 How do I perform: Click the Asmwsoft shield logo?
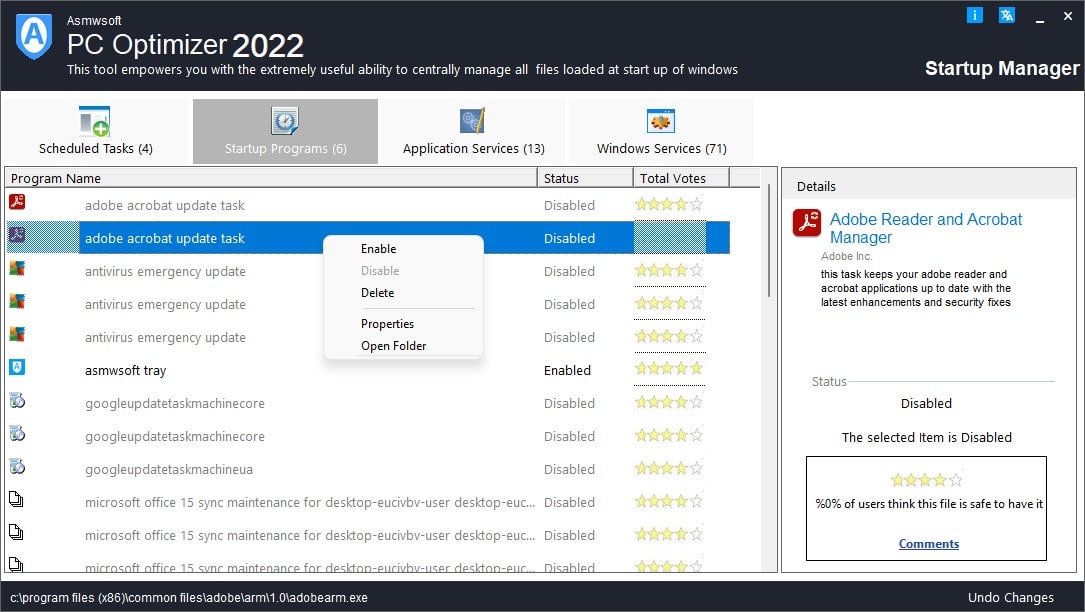click(x=34, y=37)
